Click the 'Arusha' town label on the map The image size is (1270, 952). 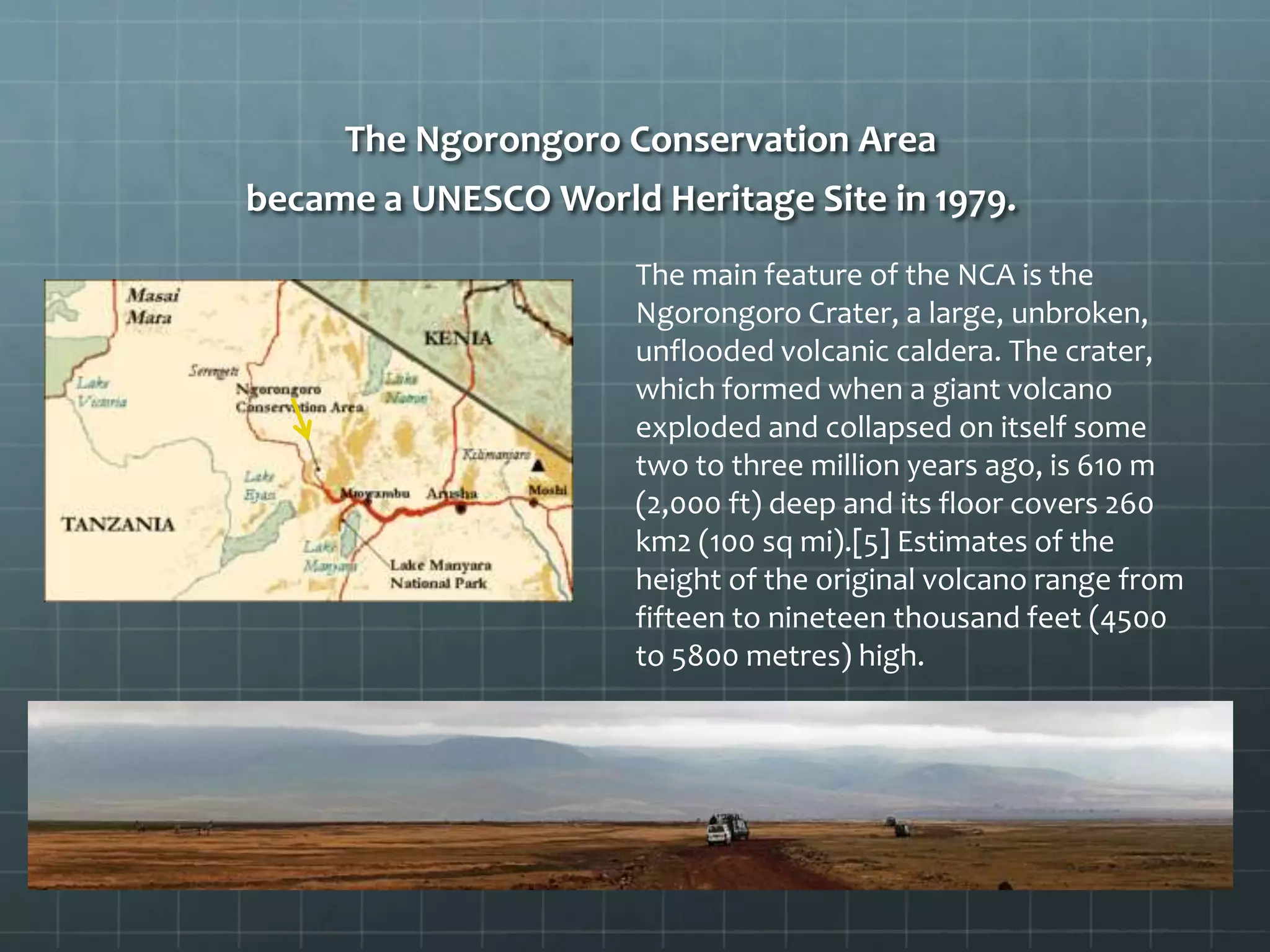pyautogui.click(x=451, y=494)
